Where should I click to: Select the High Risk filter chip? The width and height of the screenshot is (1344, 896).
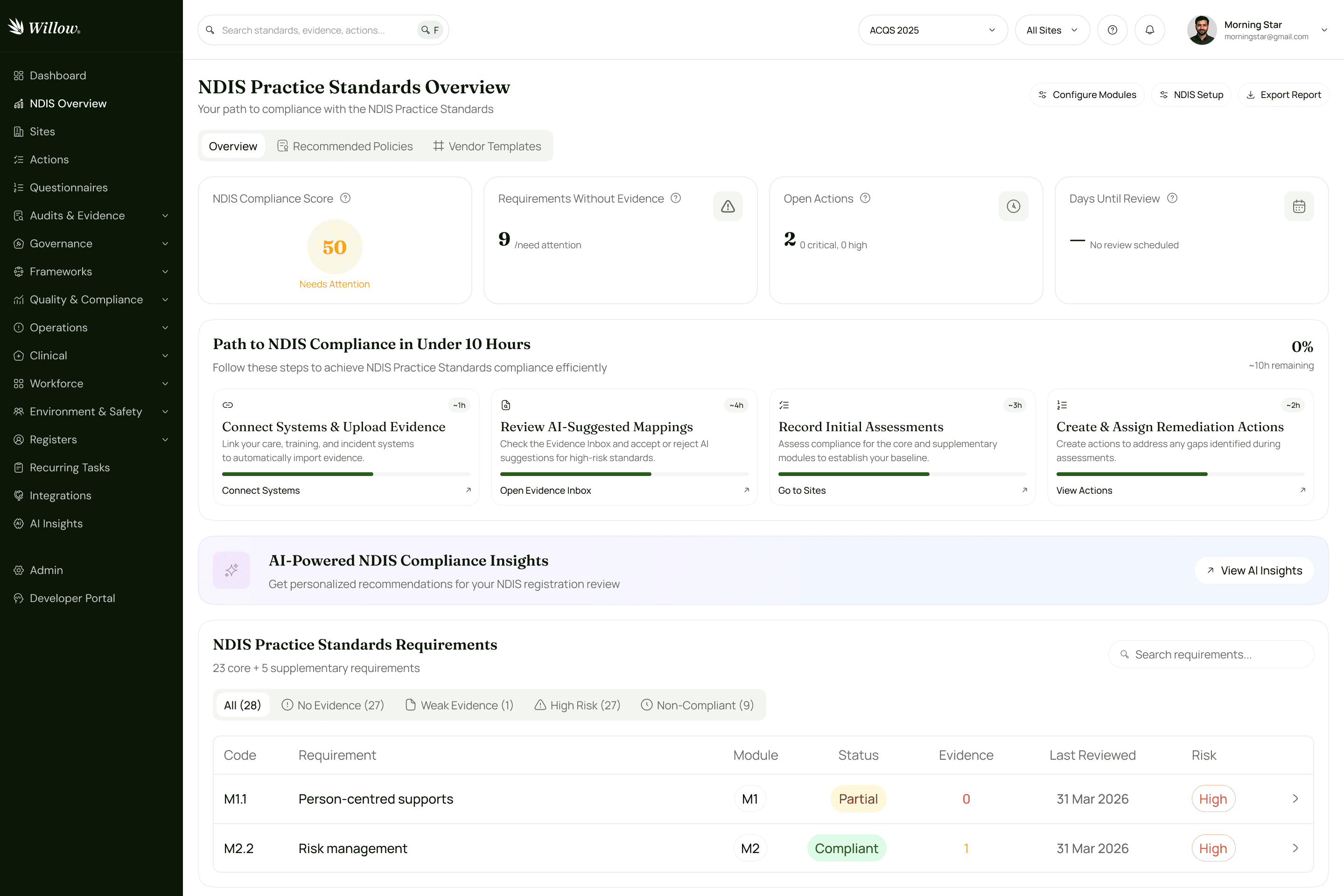[x=577, y=705]
